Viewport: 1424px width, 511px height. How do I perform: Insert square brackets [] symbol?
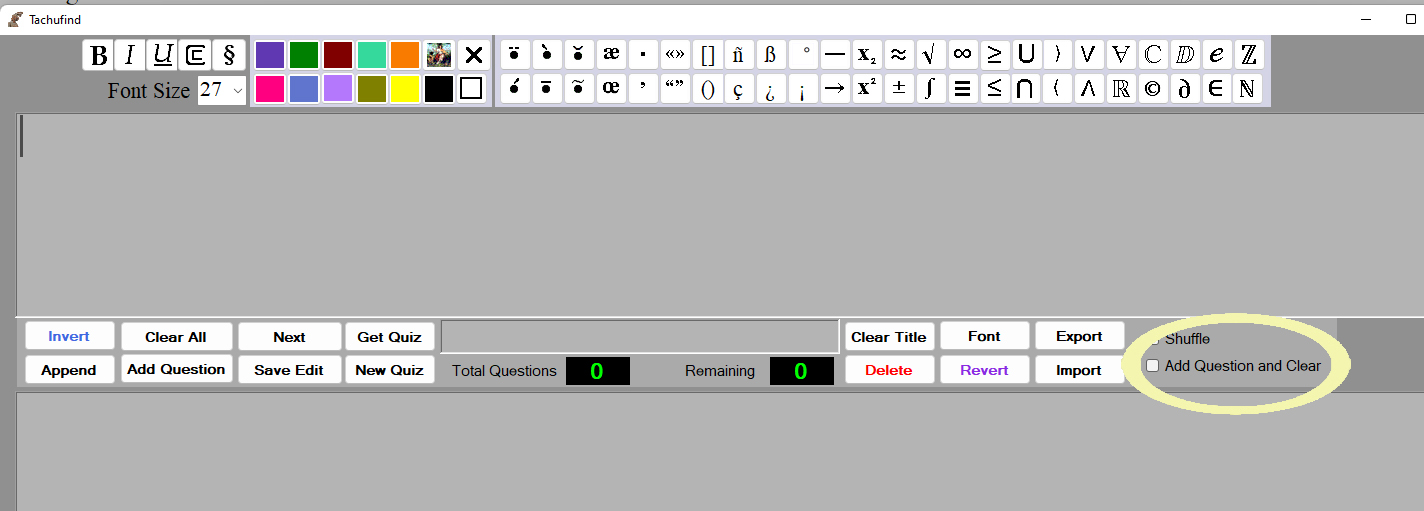(708, 54)
